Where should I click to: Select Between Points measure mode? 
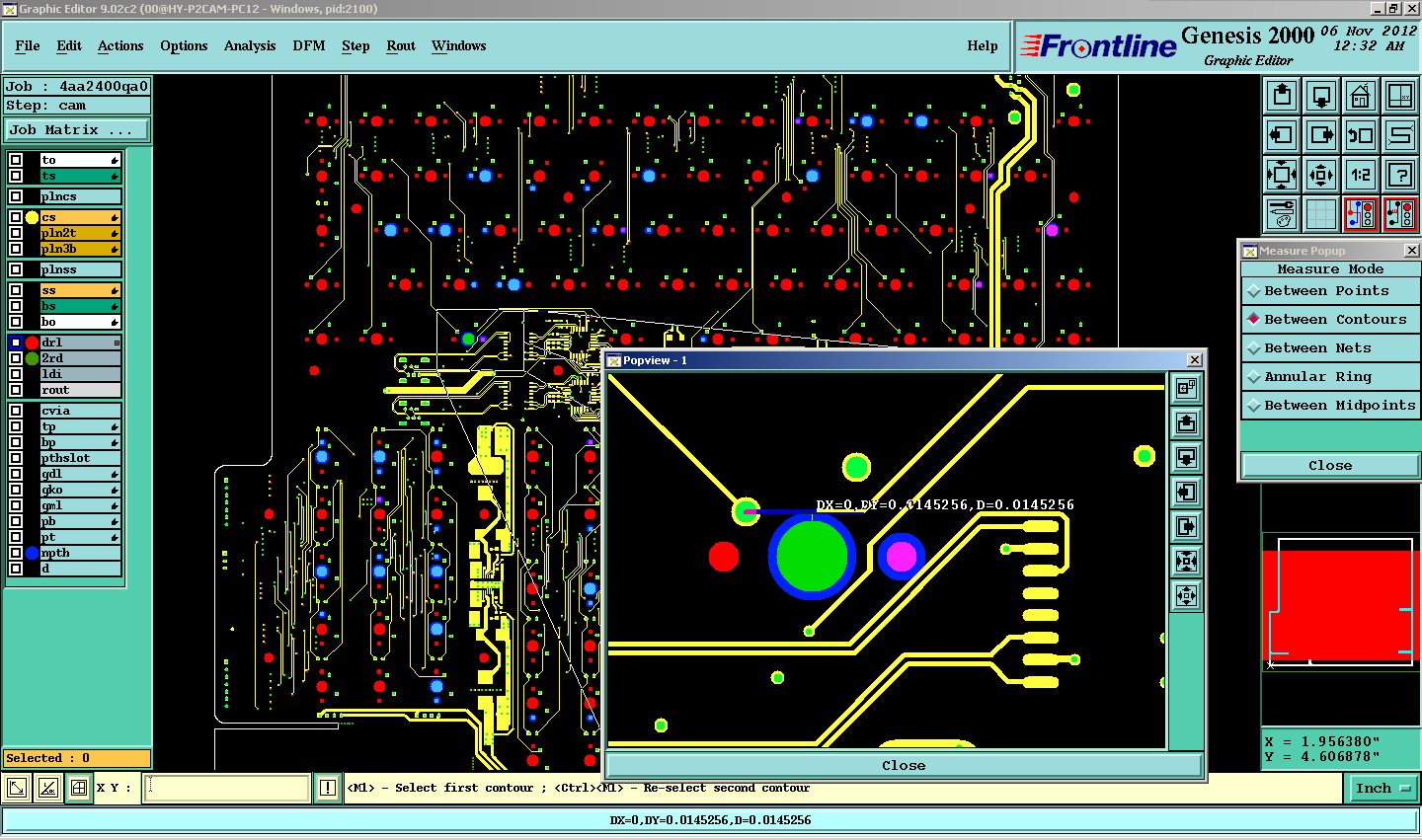click(1330, 291)
